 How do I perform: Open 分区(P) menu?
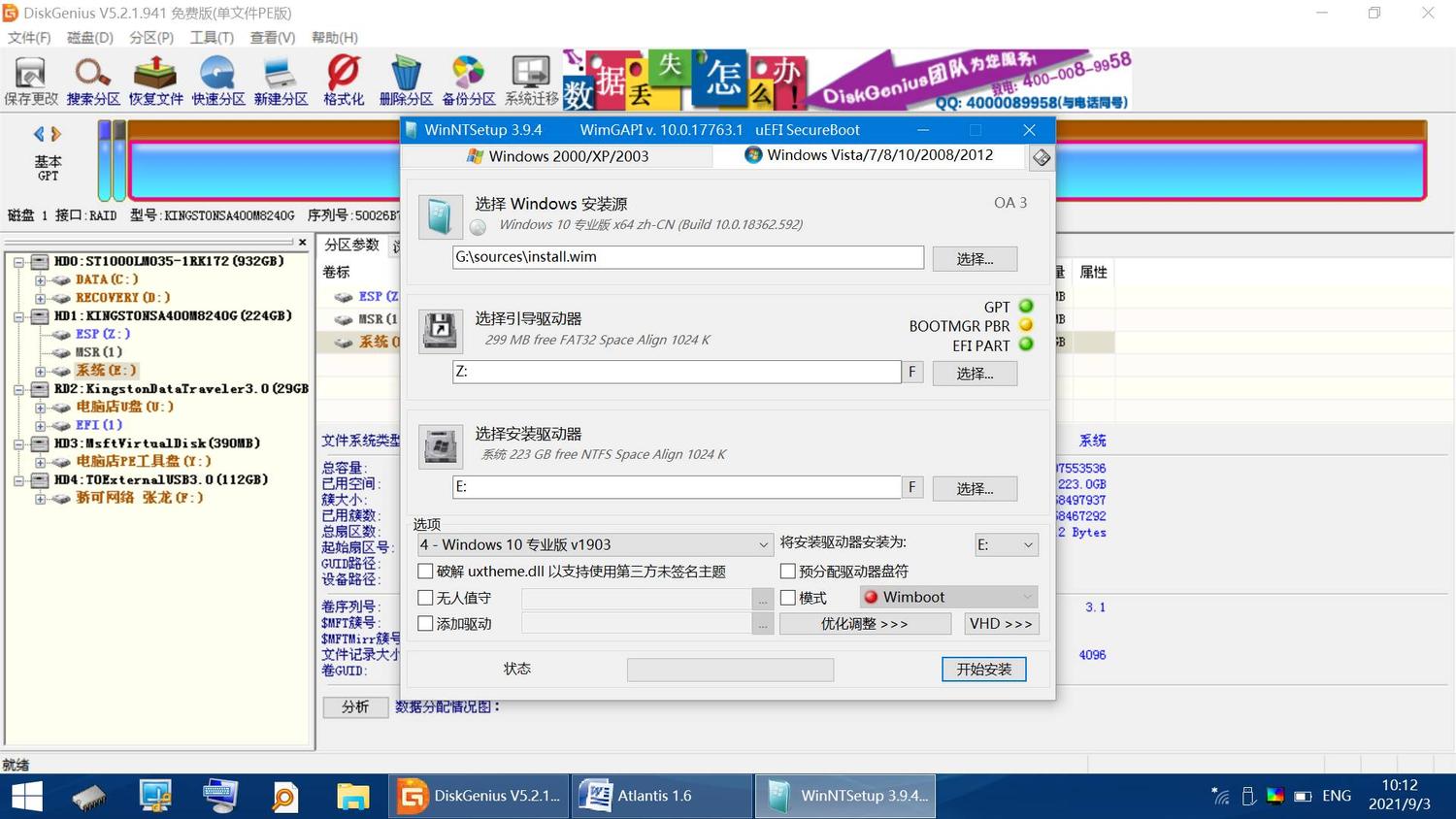point(151,37)
